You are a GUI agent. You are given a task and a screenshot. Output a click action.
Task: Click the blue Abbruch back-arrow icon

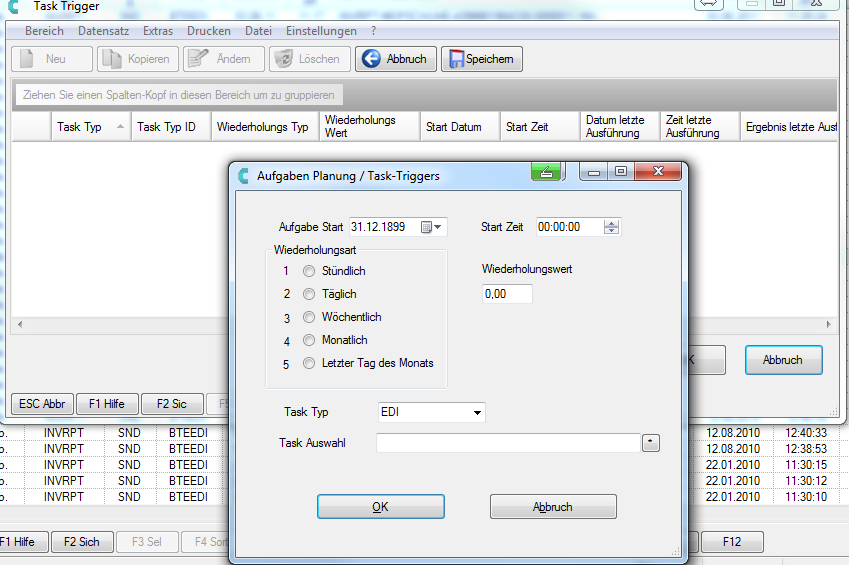point(371,59)
